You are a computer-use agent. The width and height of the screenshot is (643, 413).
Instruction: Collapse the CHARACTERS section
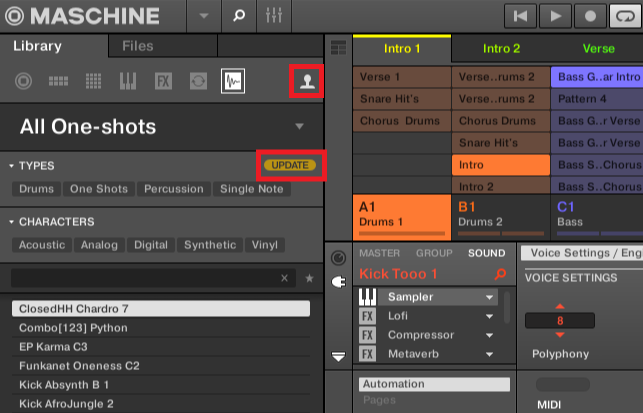point(11,222)
